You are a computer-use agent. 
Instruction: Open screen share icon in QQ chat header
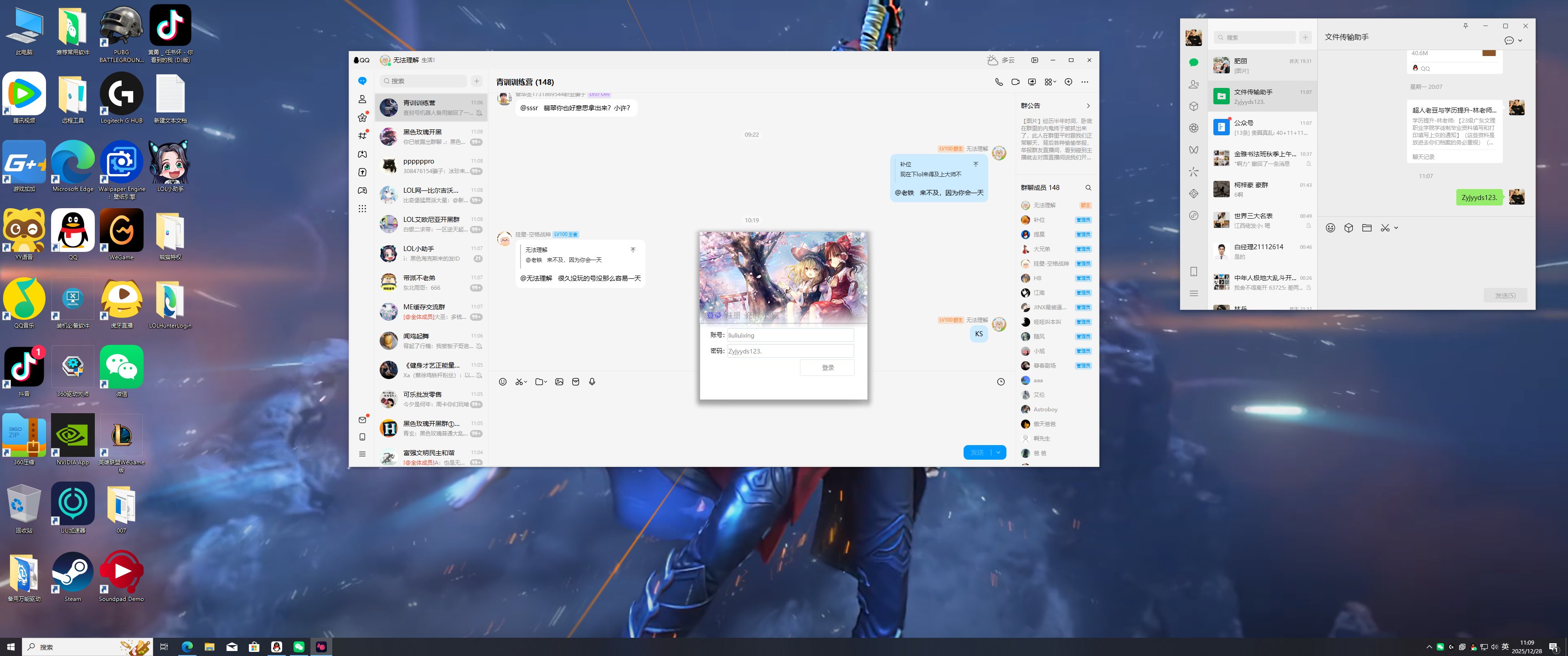[x=1032, y=82]
